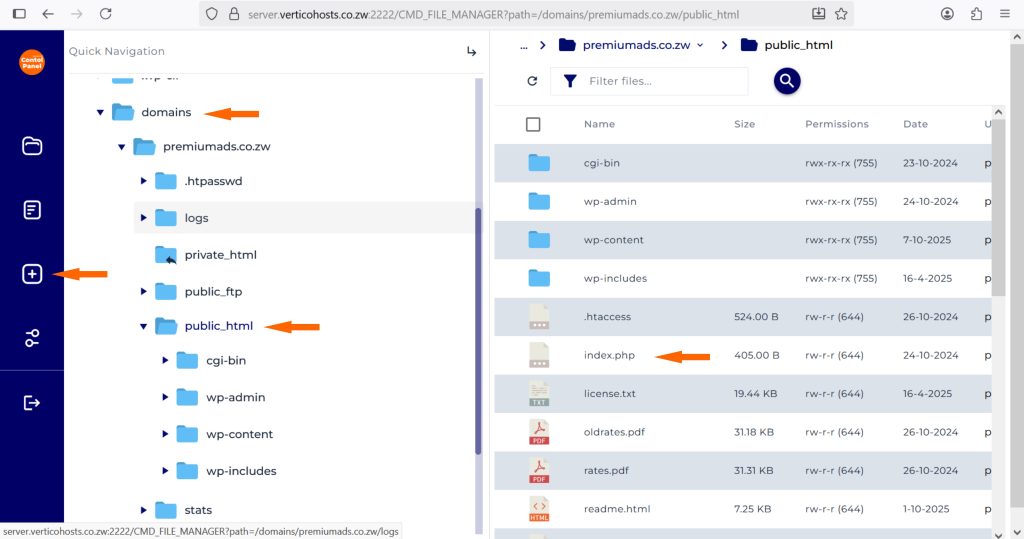Collapse the domains tree folder arrow
The width and height of the screenshot is (1024, 539).
(x=100, y=113)
